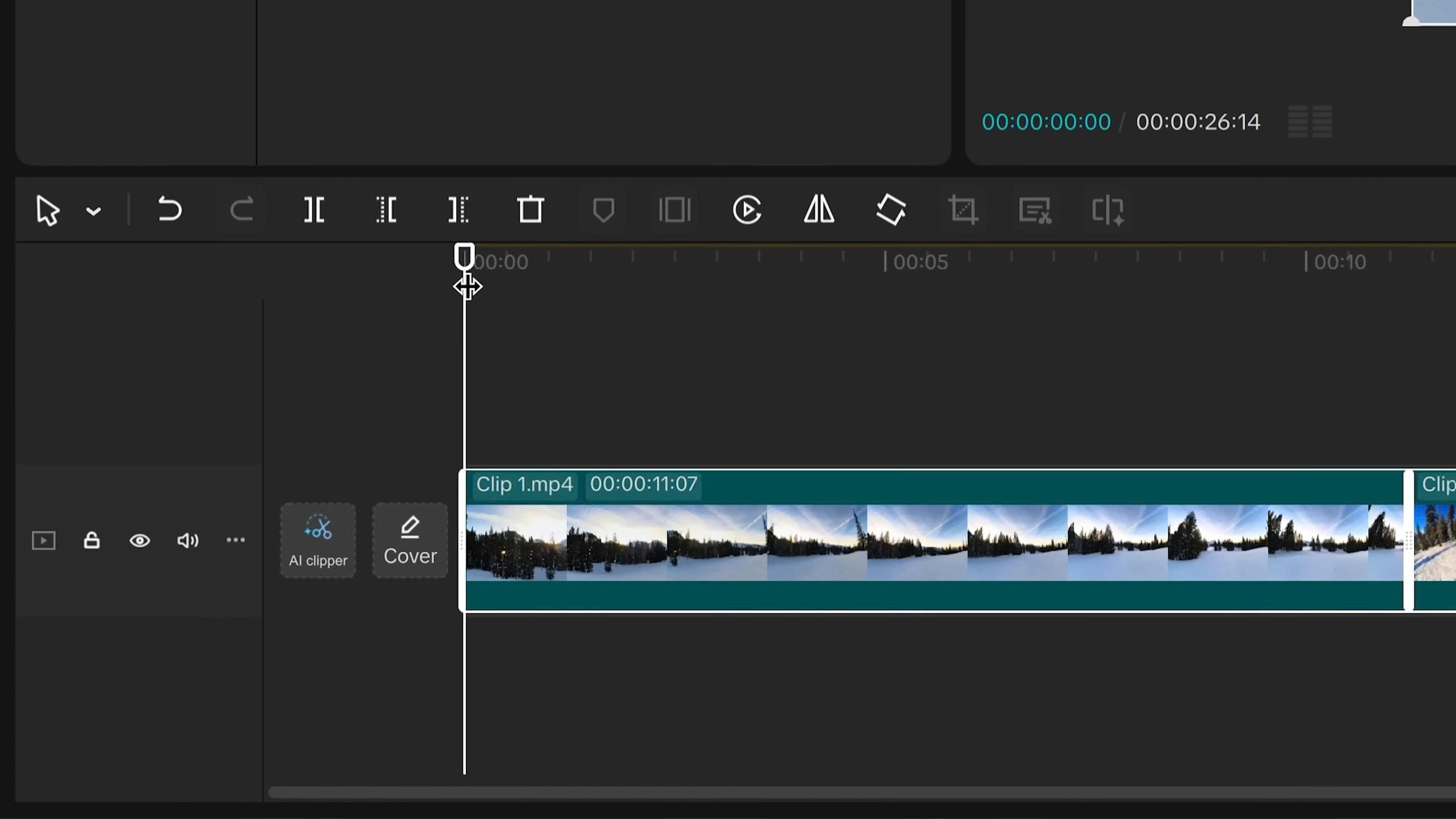Click the Redo arrow icon
Screen dimensions: 1456x819
[x=241, y=210]
